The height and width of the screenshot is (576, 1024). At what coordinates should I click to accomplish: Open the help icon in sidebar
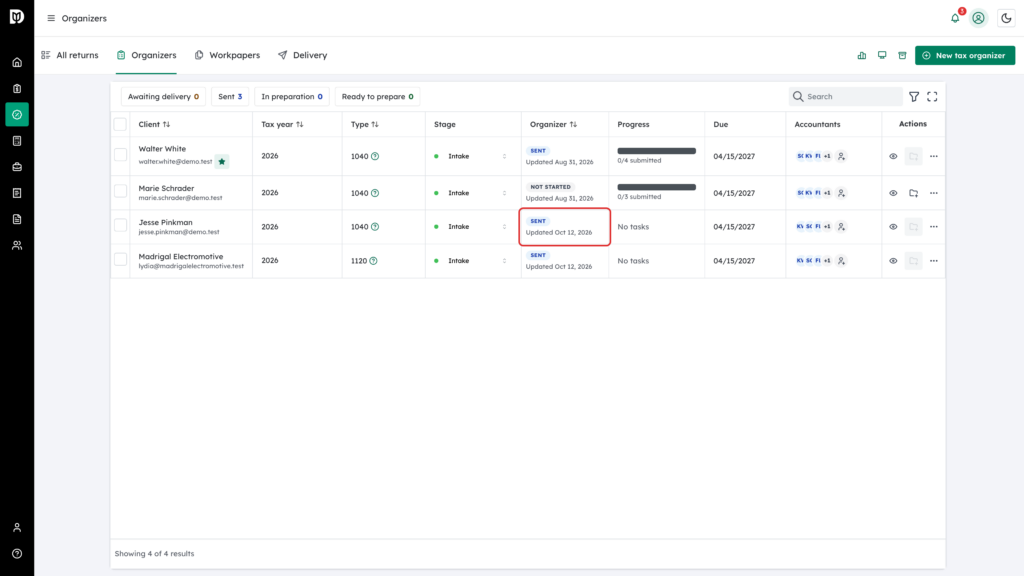(x=17, y=554)
